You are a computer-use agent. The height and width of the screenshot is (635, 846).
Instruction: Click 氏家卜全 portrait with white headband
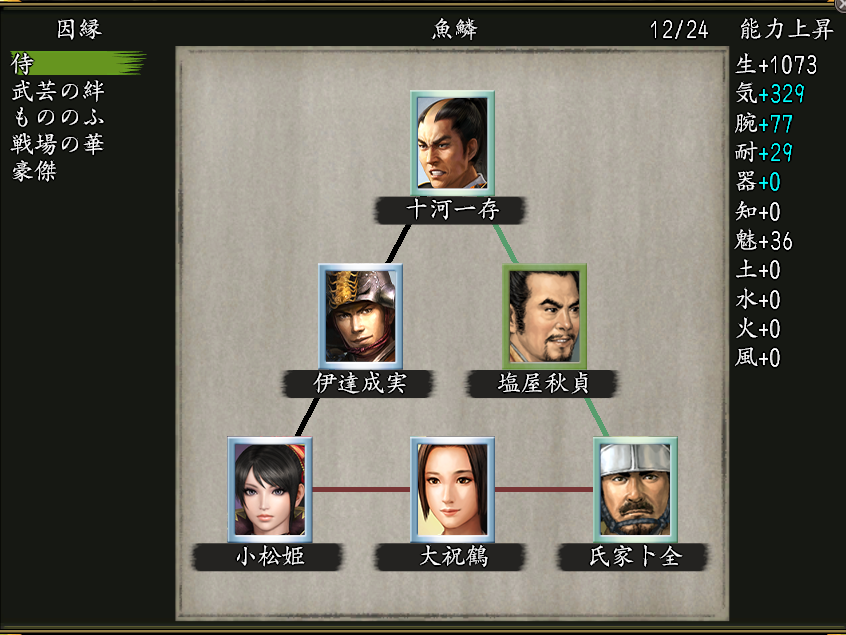coord(635,489)
